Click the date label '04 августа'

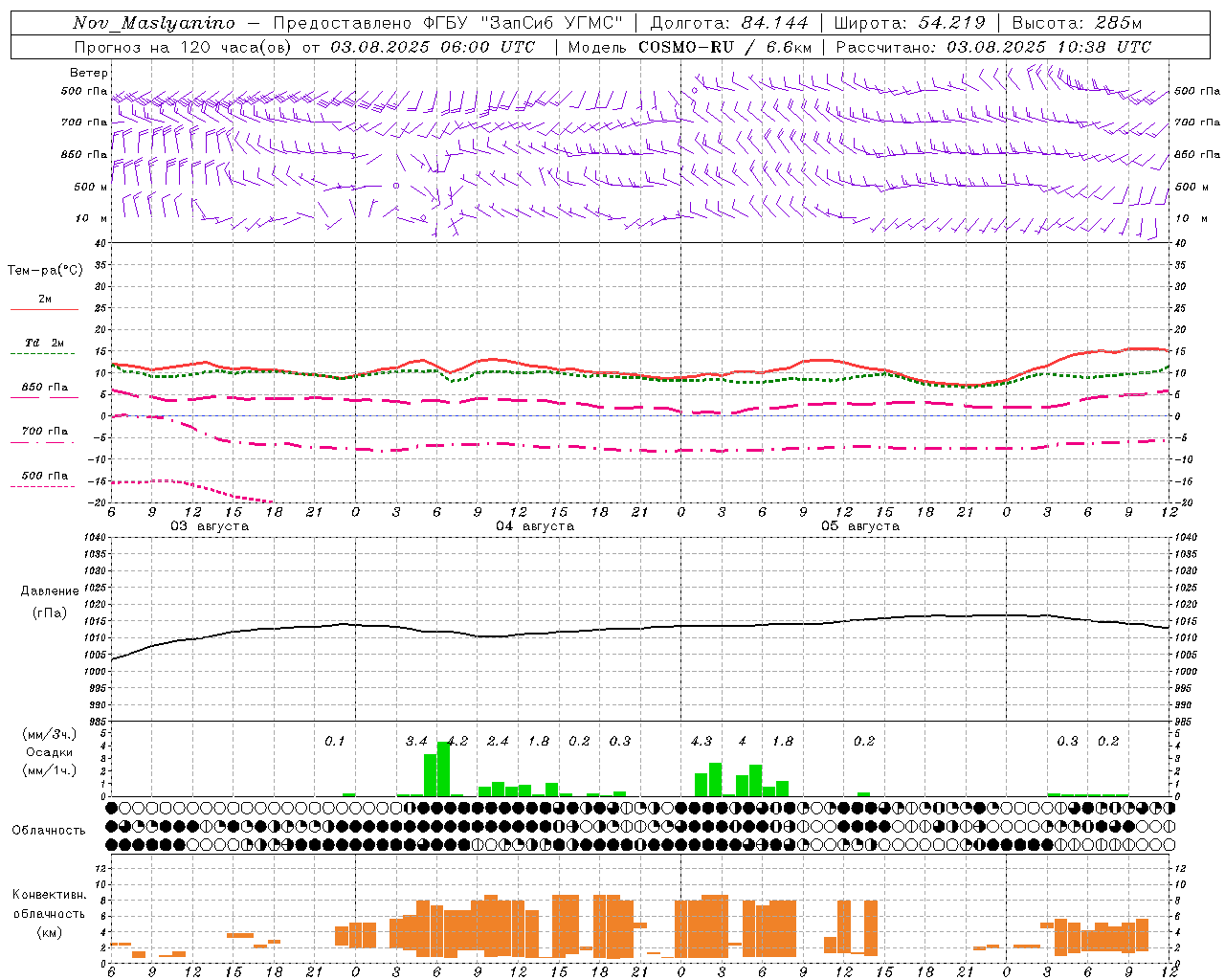click(535, 526)
